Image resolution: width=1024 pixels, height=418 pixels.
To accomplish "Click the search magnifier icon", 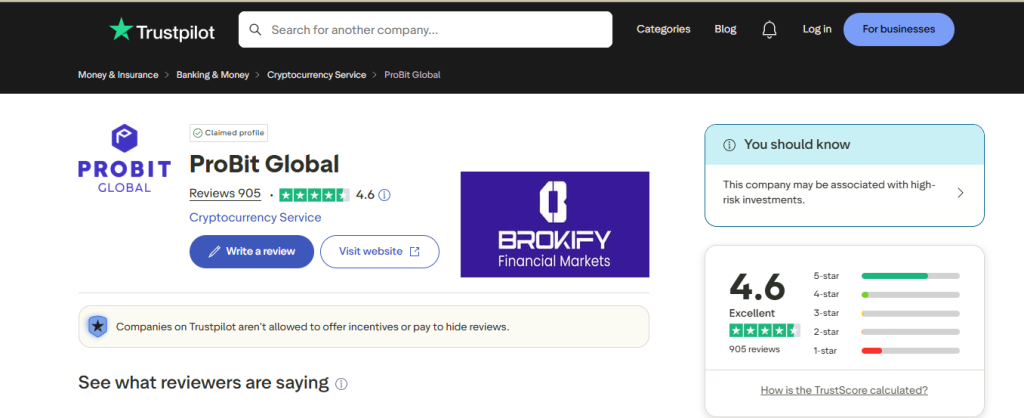I will click(255, 29).
